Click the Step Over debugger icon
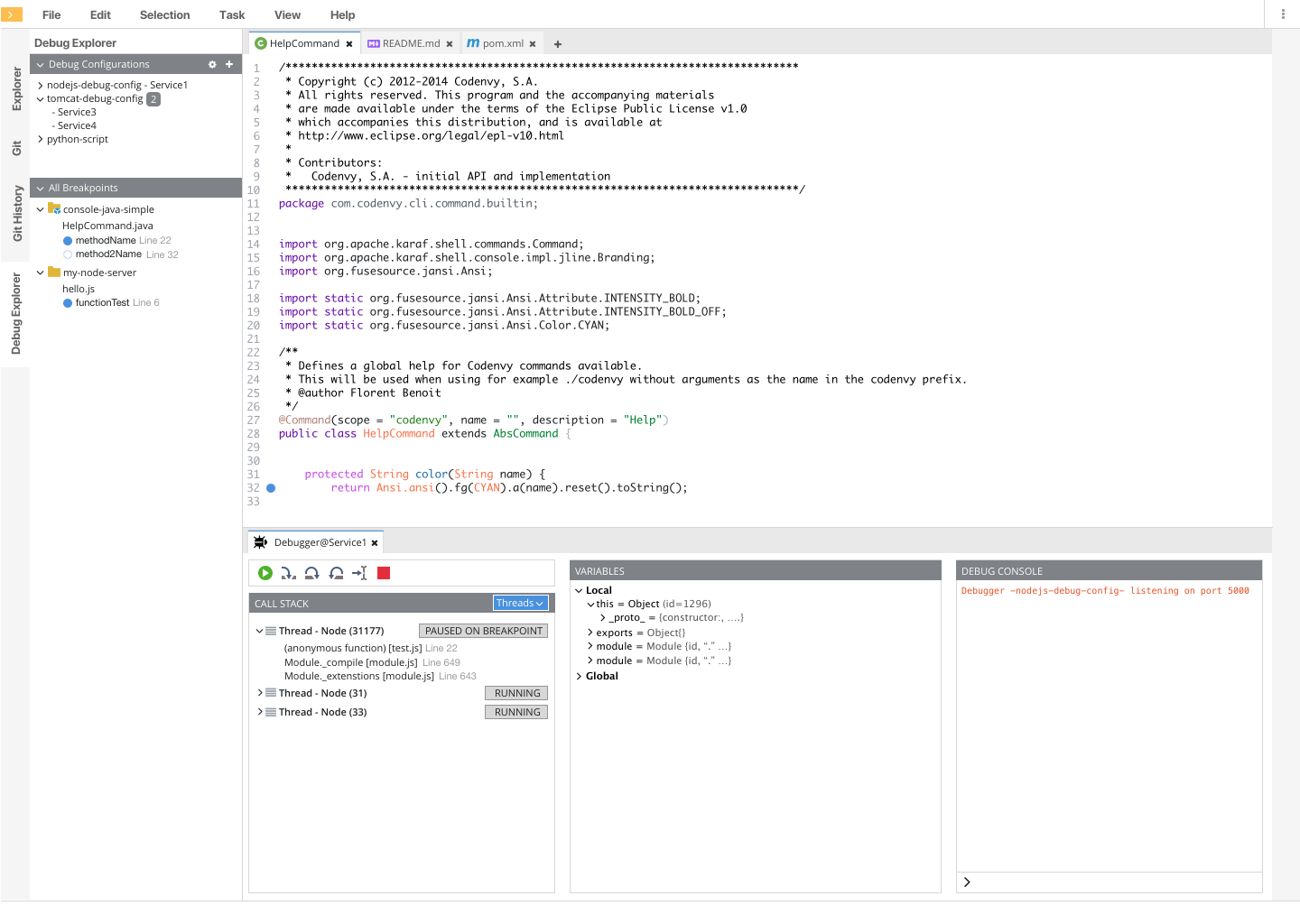Viewport: 1300px width, 924px height. tap(311, 573)
